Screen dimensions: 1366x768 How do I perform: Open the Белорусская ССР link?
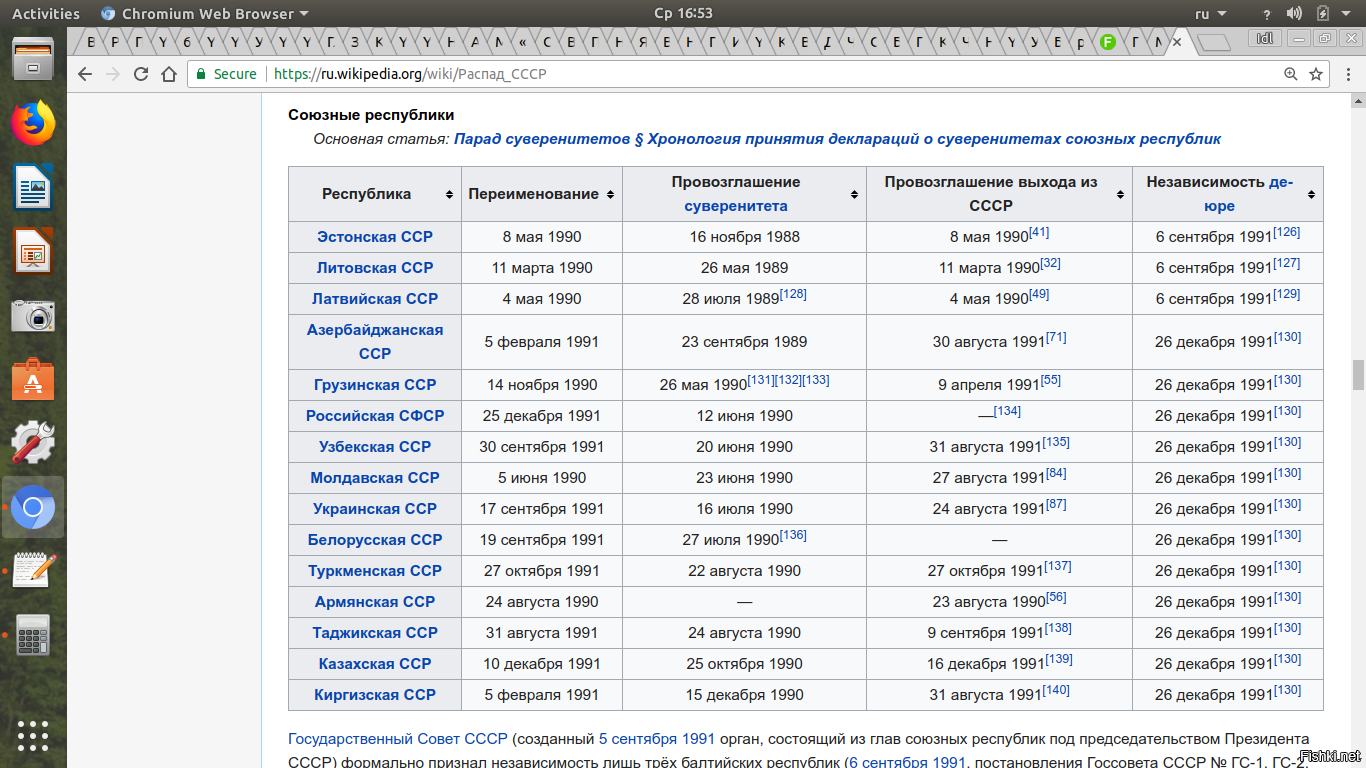pos(375,540)
